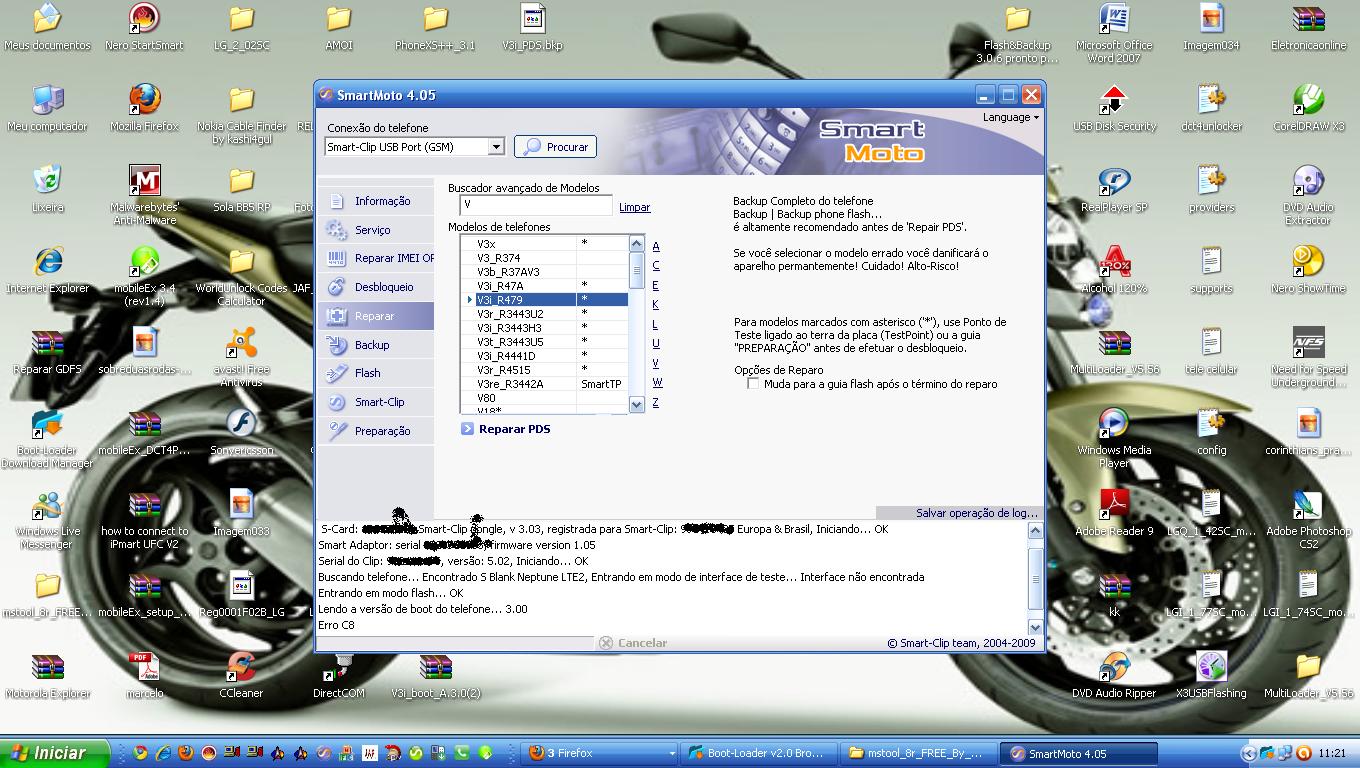Click the Boot-Loader Download Manager icon

coord(48,439)
